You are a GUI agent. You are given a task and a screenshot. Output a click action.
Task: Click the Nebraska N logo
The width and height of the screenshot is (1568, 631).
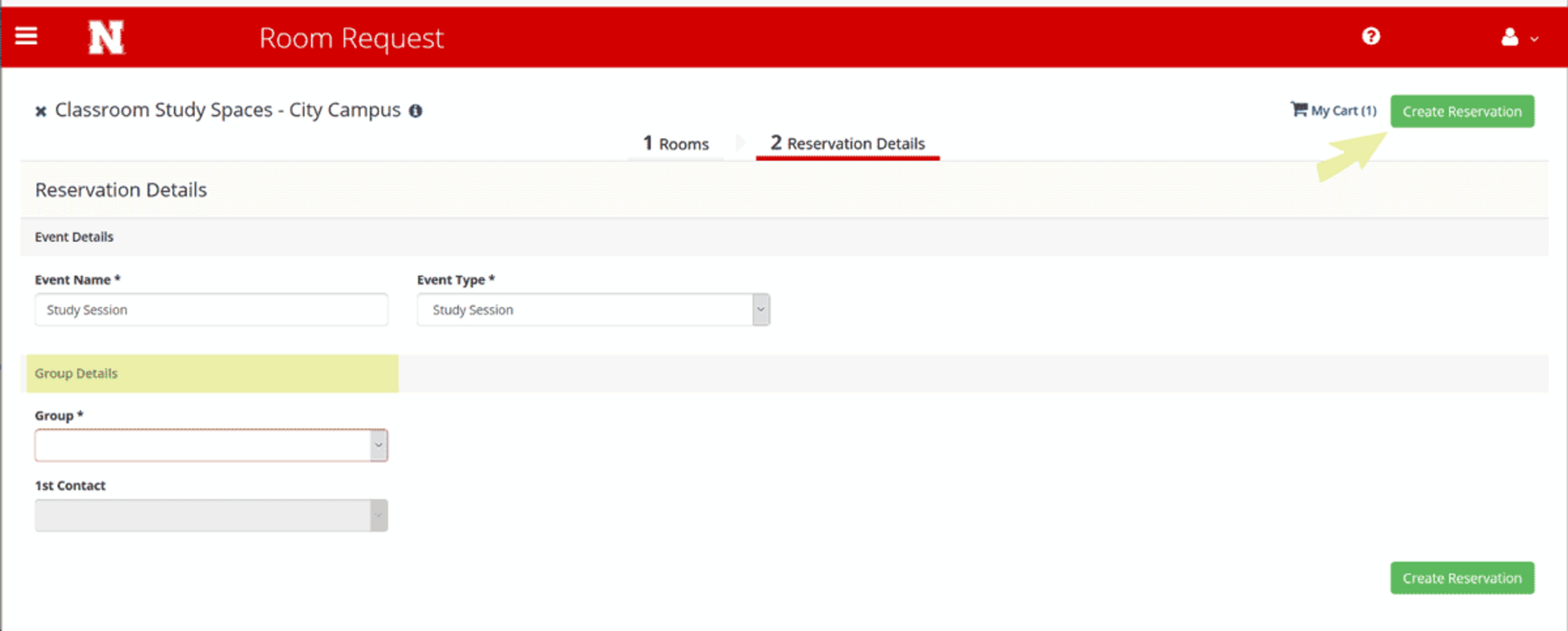pyautogui.click(x=106, y=38)
